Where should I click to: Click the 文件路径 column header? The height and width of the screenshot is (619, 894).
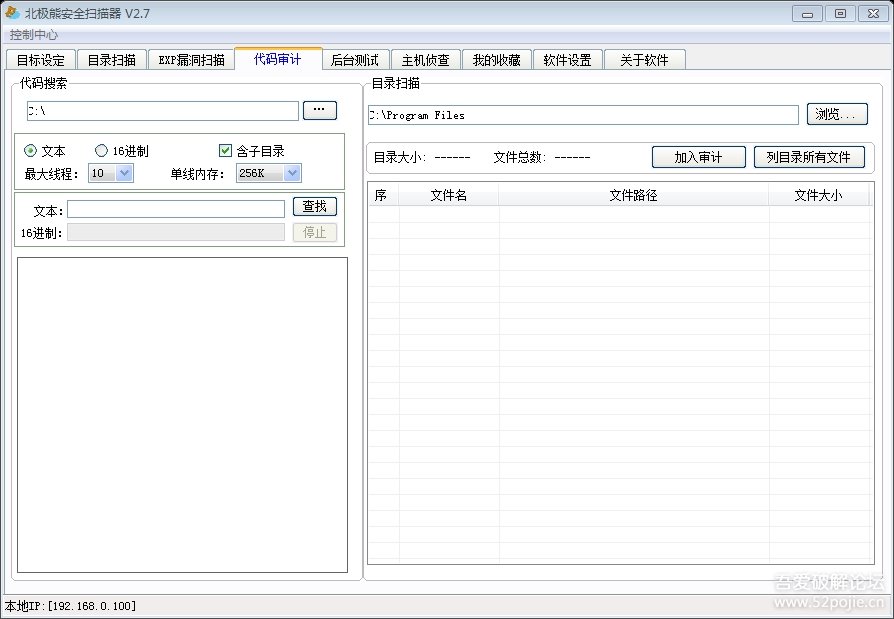click(x=633, y=196)
